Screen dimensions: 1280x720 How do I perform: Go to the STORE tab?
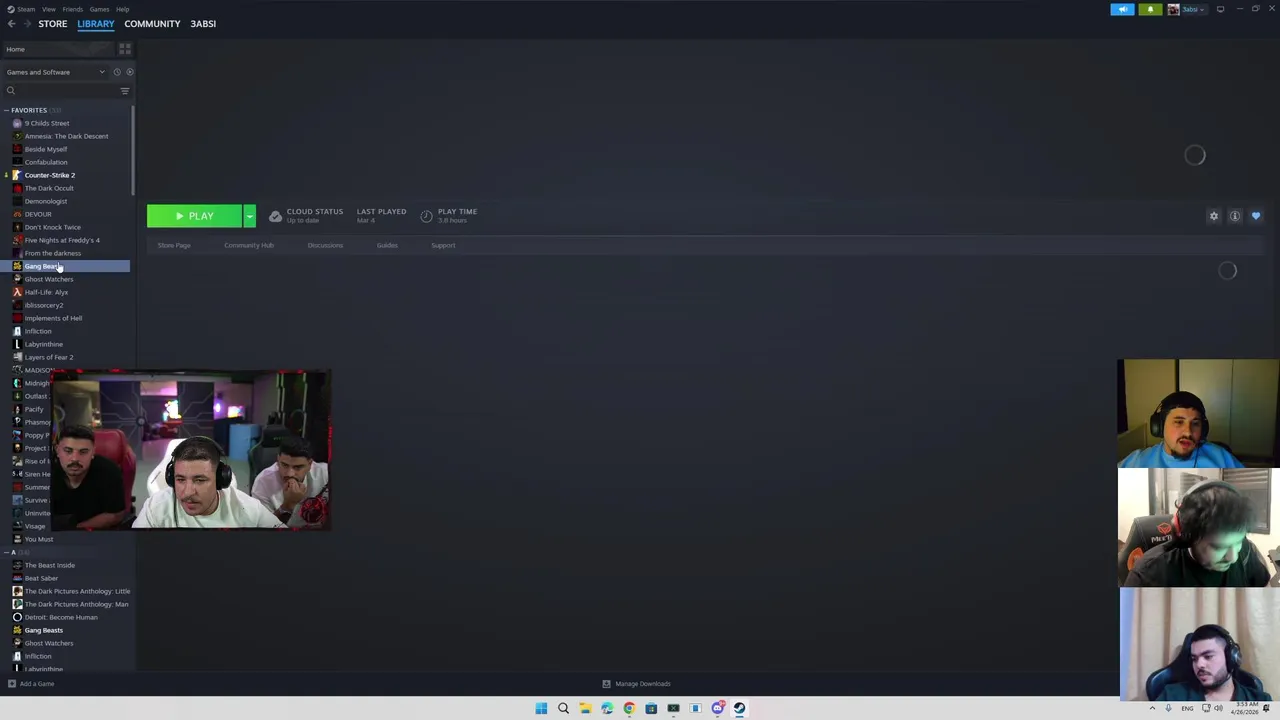(x=53, y=24)
